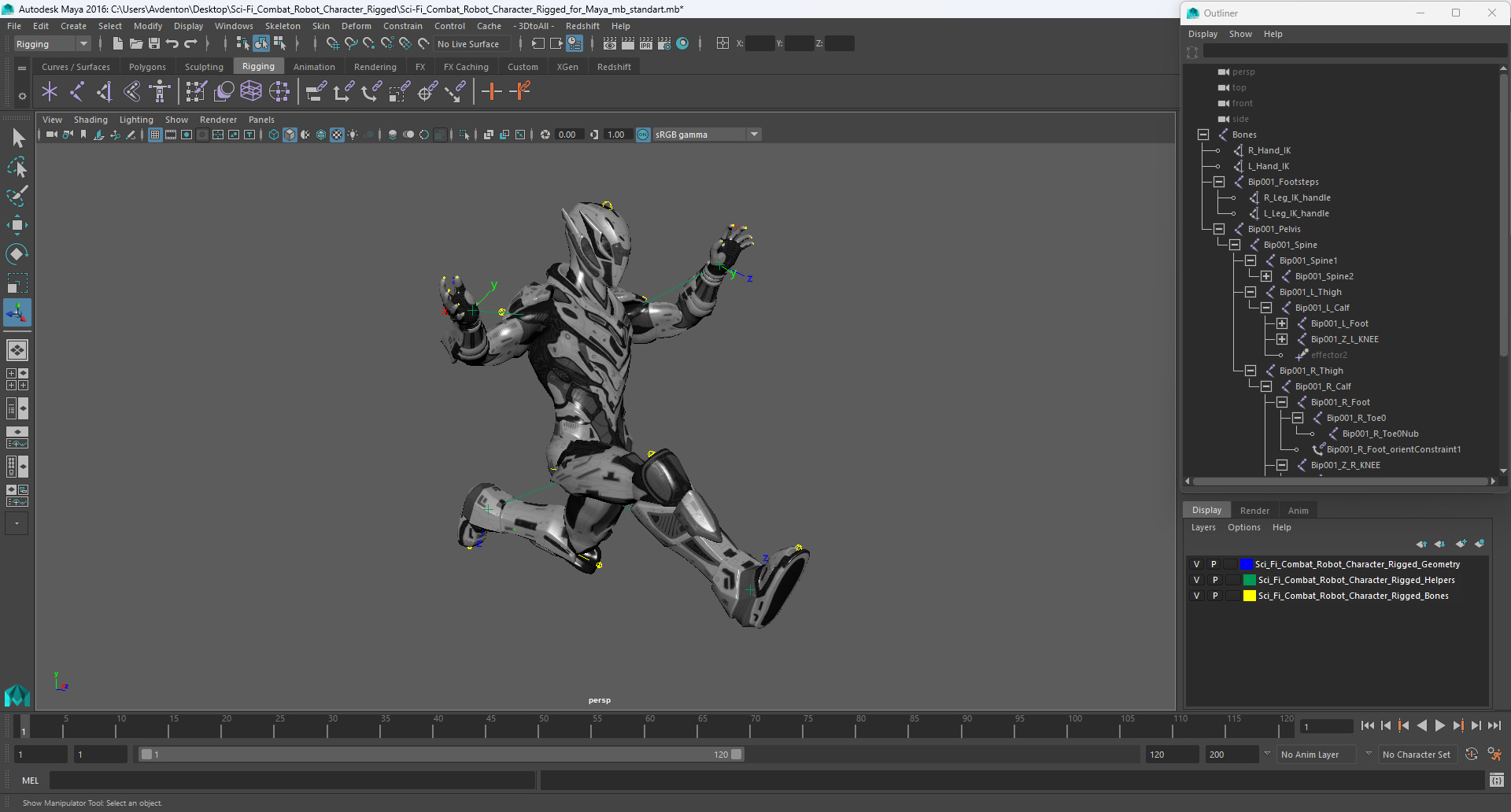Click the yellow Bones layer color swatch
1511x812 pixels.
click(x=1249, y=596)
